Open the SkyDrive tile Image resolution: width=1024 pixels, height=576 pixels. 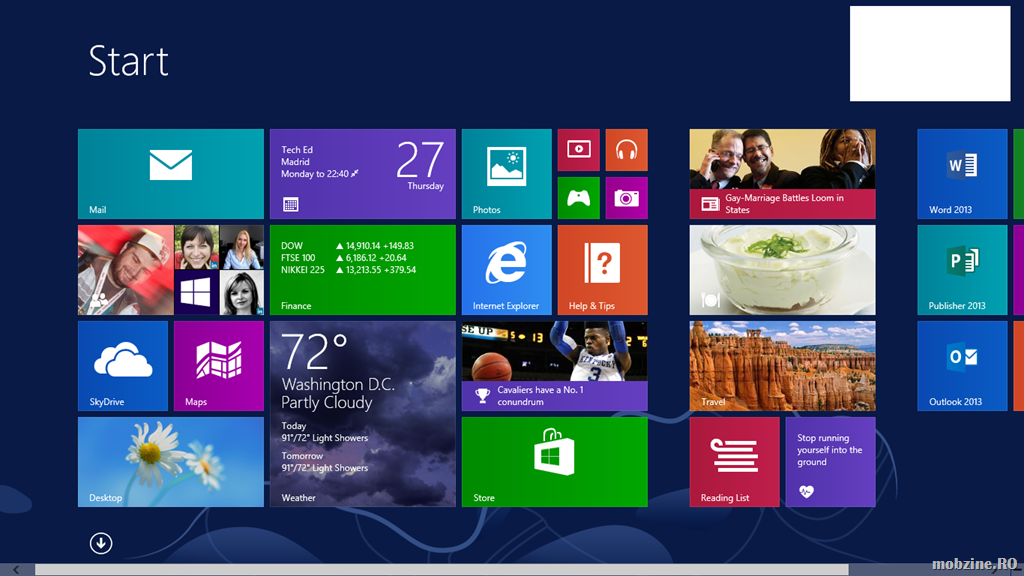point(123,366)
